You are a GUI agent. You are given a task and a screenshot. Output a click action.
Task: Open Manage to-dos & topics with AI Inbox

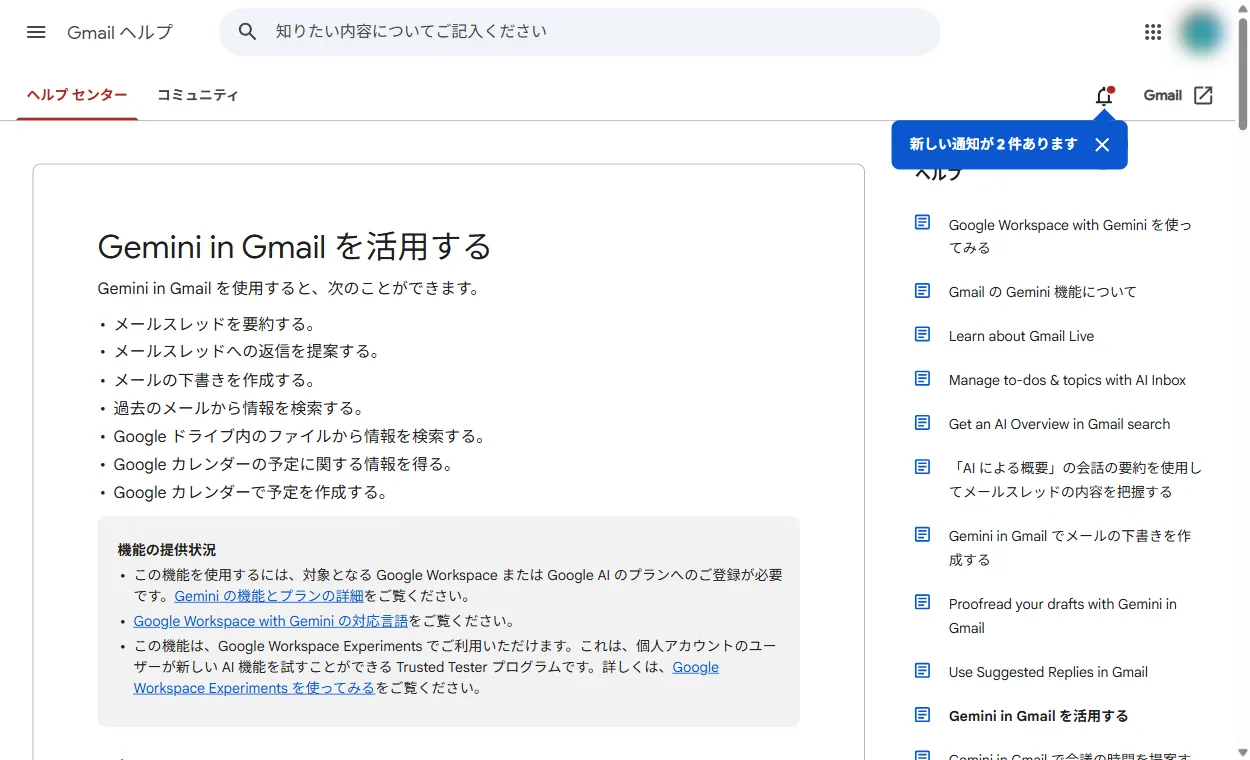point(1067,380)
